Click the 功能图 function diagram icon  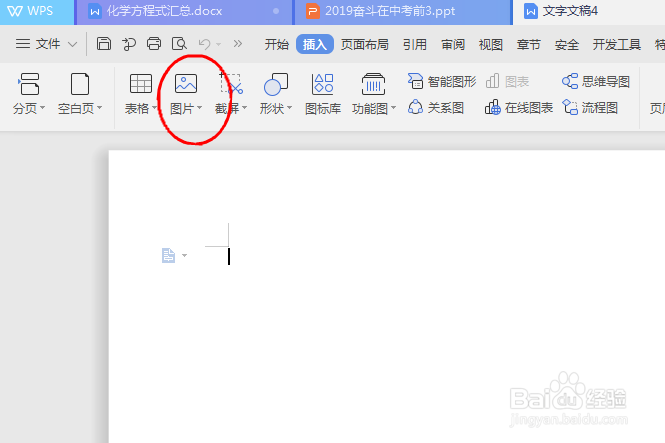(373, 84)
